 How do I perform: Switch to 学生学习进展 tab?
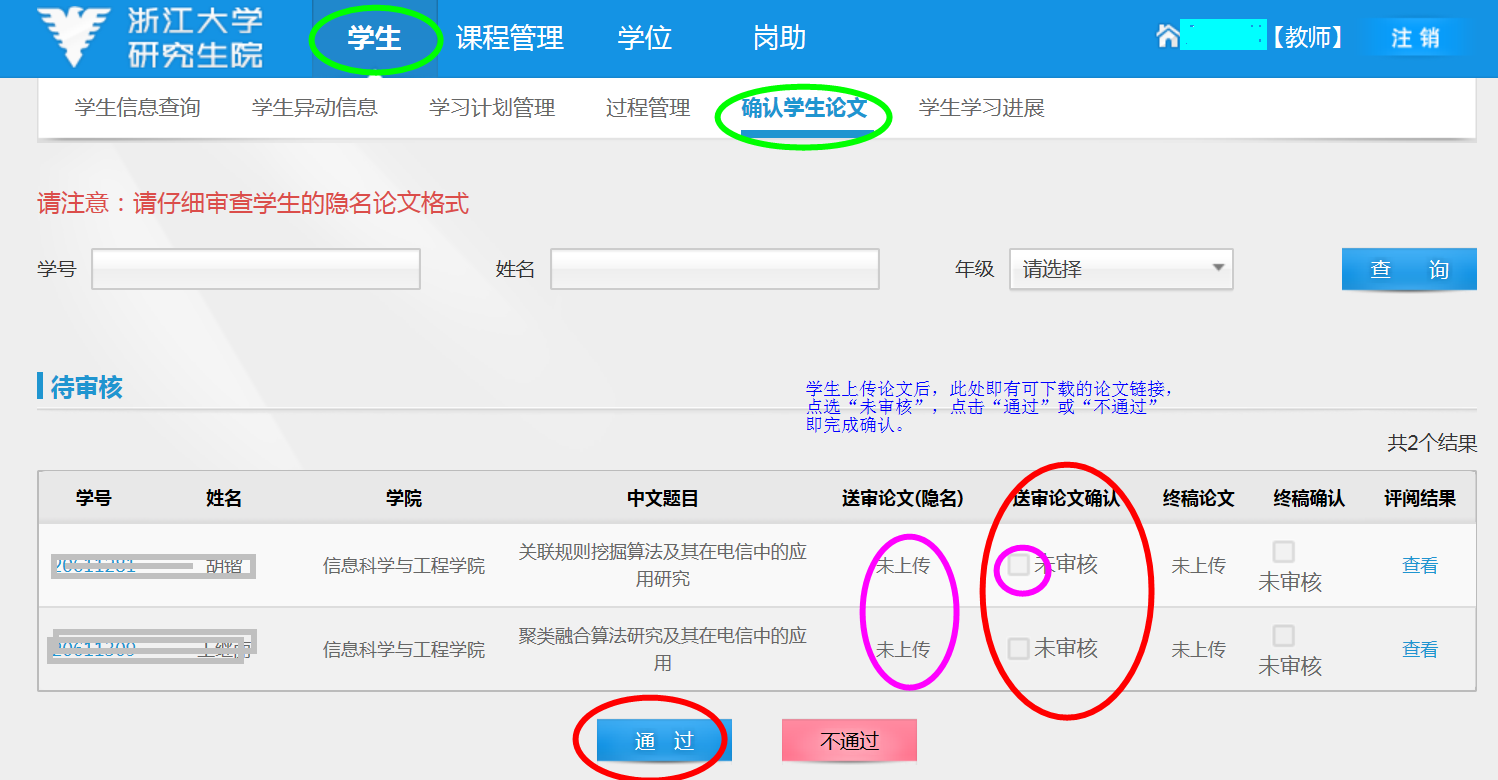981,108
